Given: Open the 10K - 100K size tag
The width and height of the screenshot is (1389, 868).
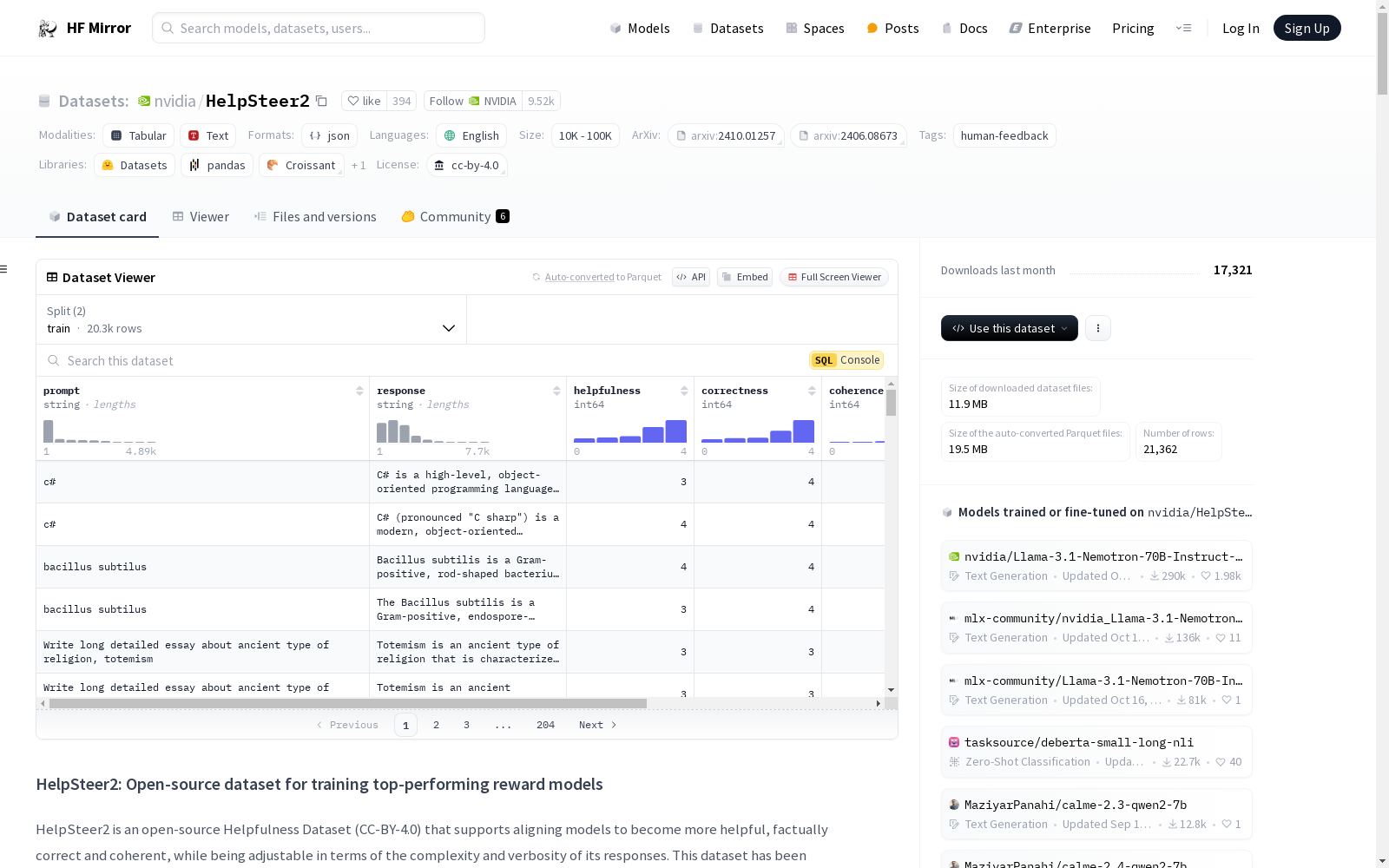Looking at the screenshot, I should [585, 135].
